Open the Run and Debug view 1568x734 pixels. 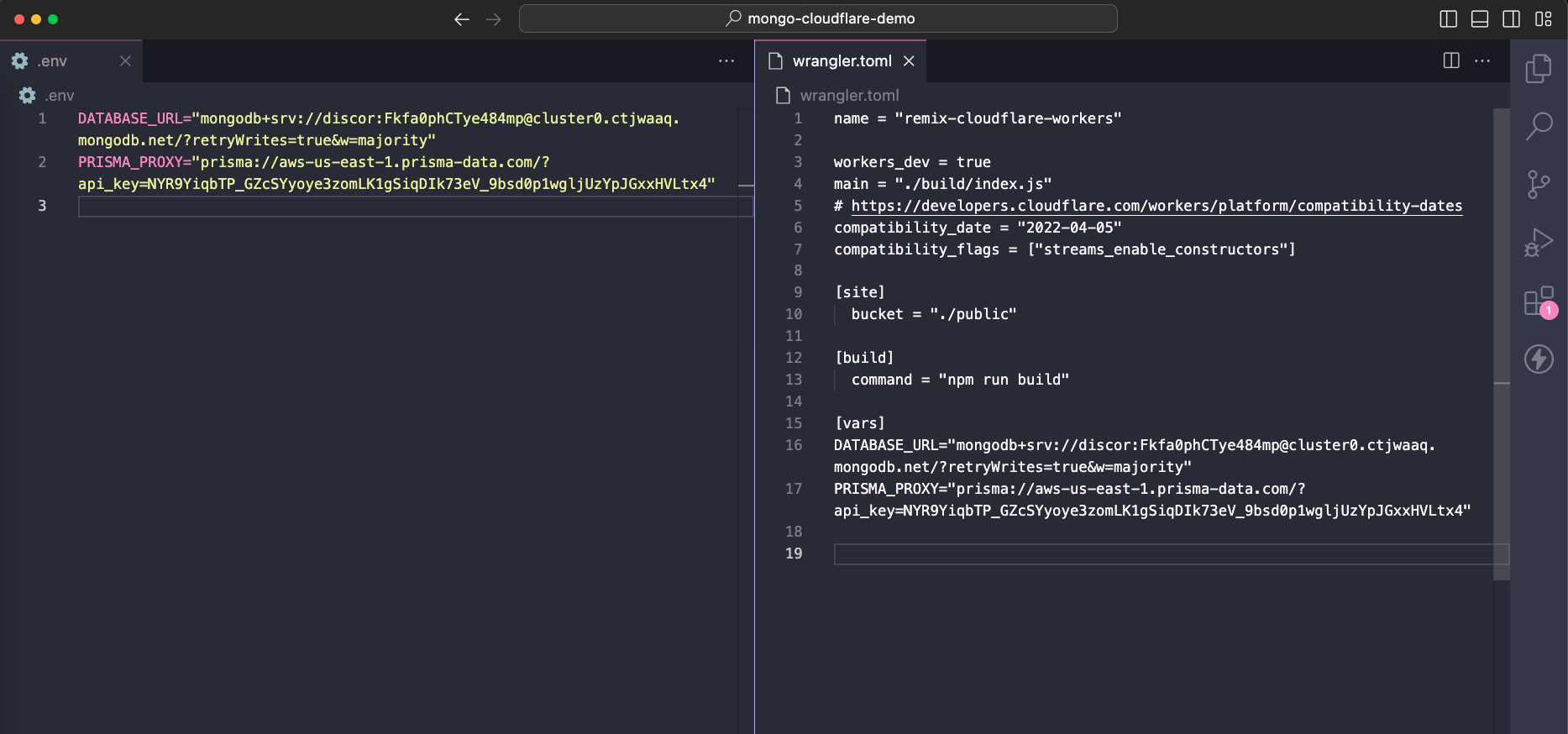coord(1539,243)
